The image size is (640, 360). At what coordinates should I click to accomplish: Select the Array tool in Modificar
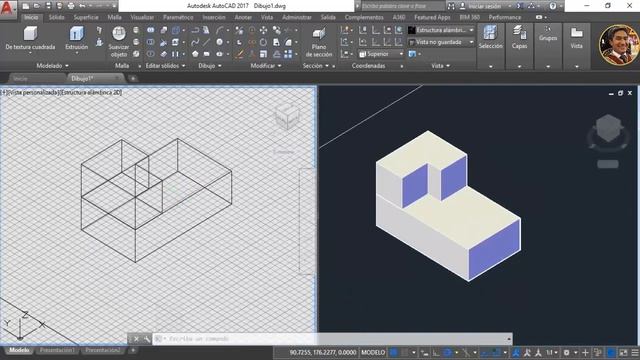[x=288, y=54]
